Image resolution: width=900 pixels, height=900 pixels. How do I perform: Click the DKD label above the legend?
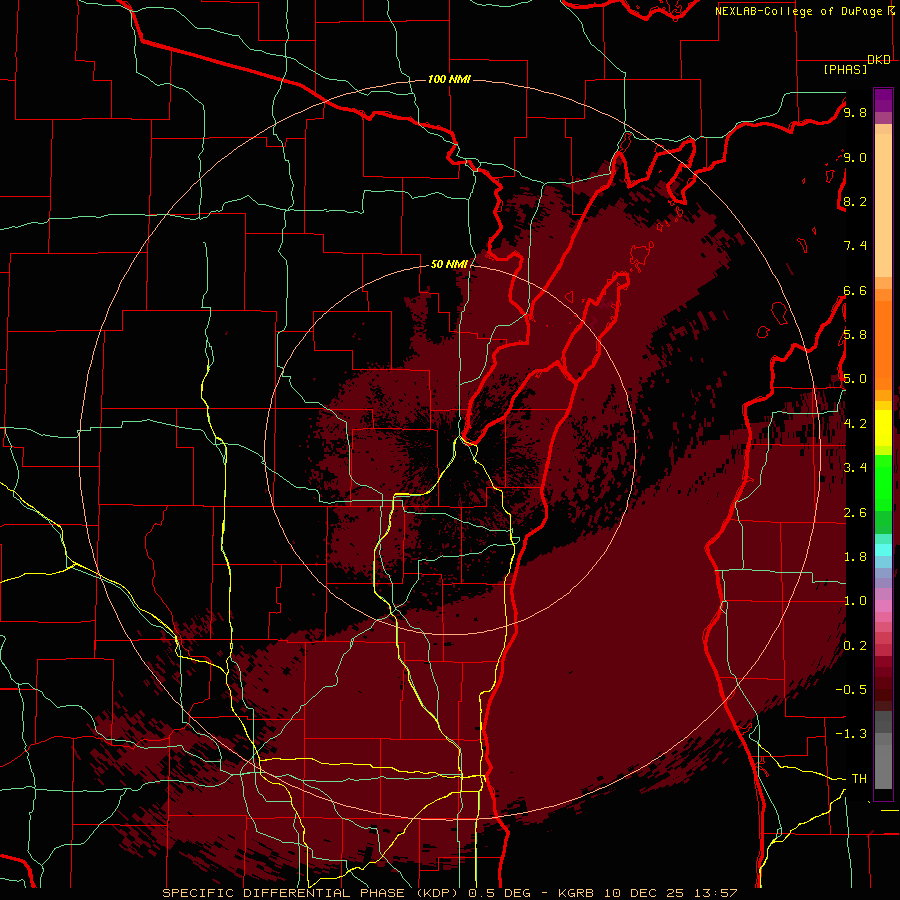pyautogui.click(x=879, y=60)
